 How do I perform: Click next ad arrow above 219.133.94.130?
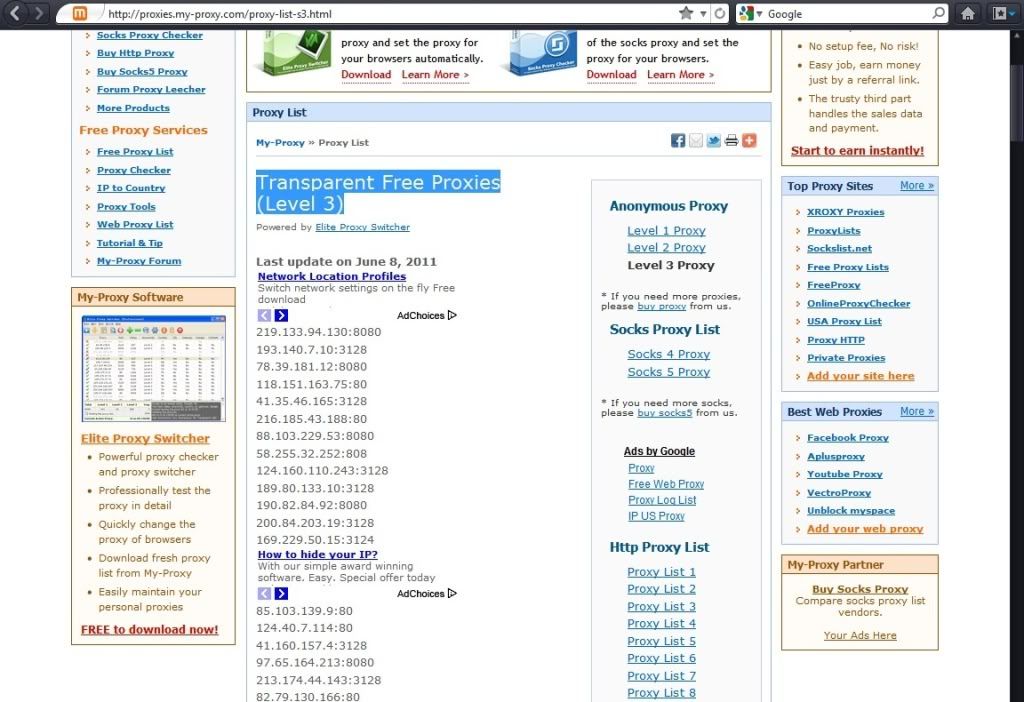point(281,315)
